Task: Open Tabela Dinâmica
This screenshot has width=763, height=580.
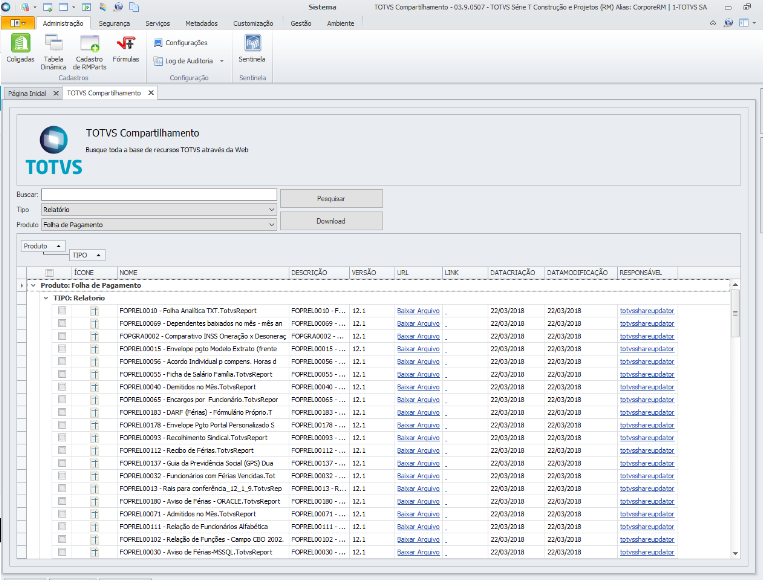Action: pos(53,52)
